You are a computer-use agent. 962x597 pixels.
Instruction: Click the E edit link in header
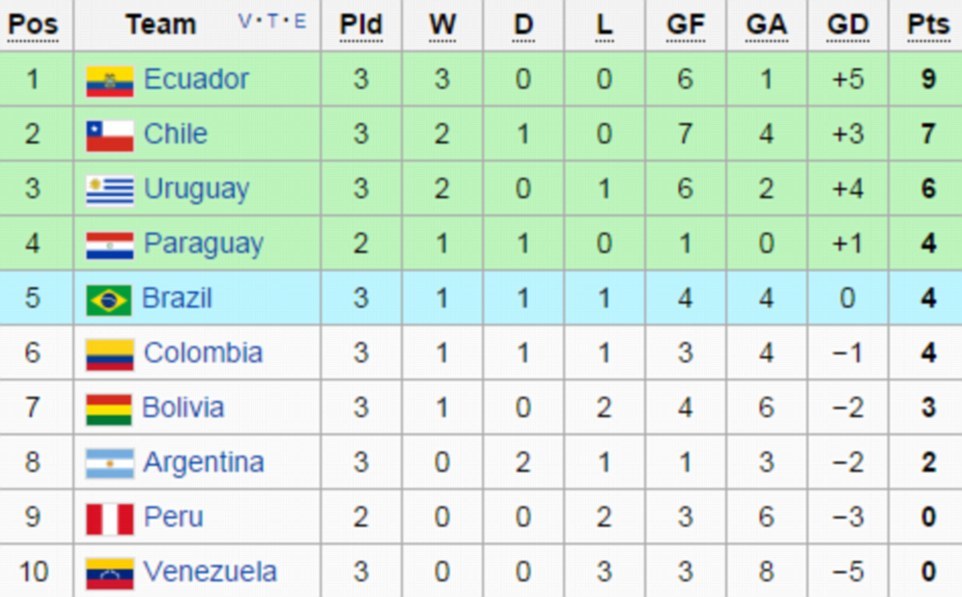[x=299, y=22]
